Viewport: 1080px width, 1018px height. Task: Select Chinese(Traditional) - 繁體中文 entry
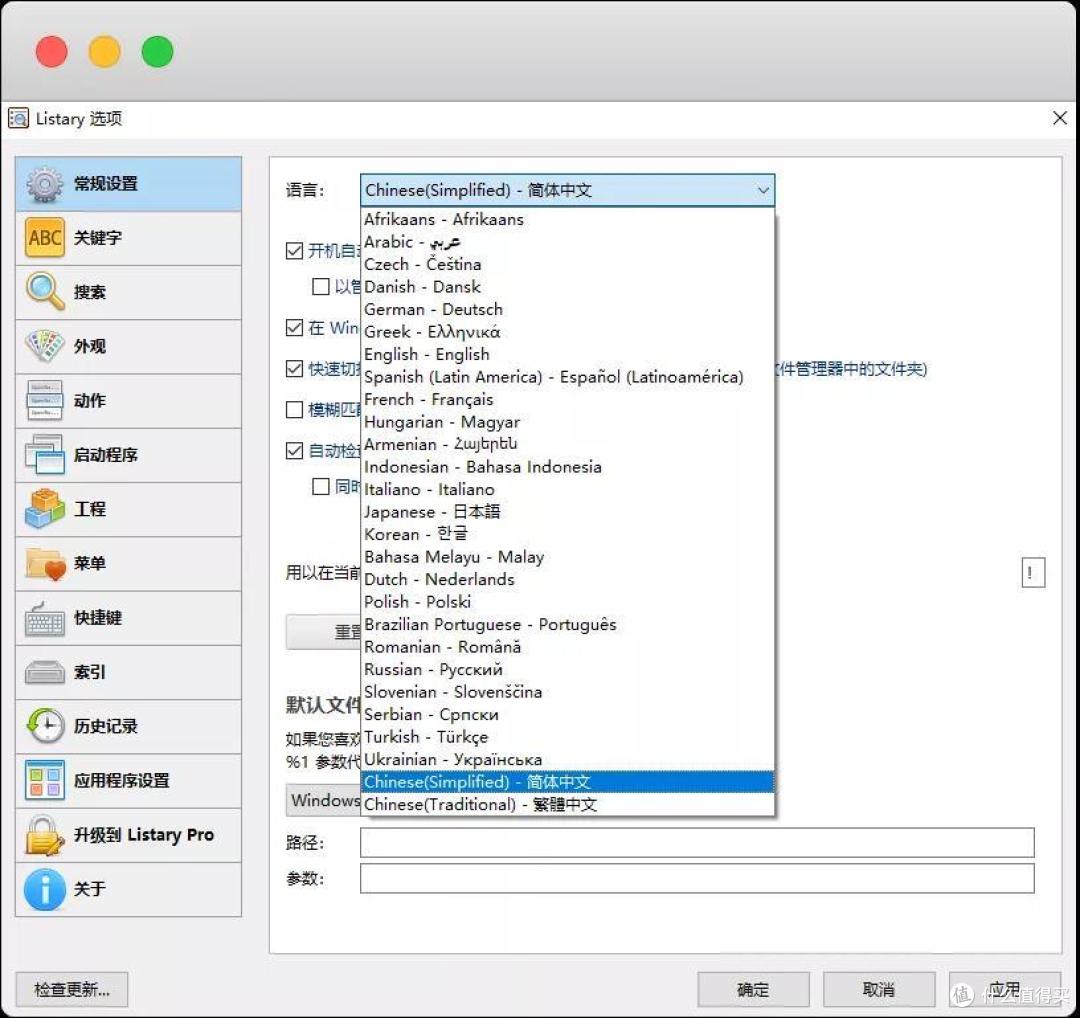coord(568,804)
